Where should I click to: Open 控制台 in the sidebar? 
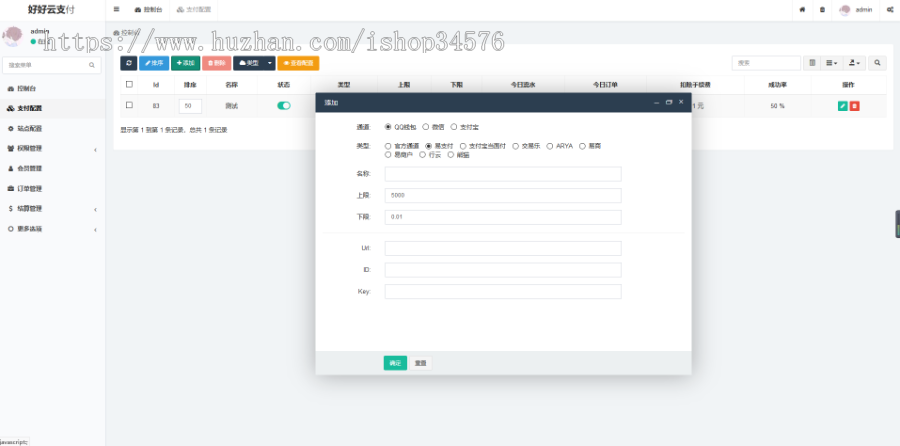(52, 89)
